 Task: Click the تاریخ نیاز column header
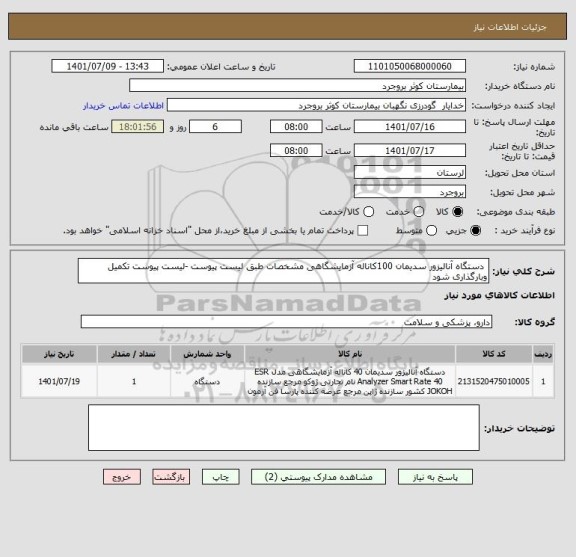[59, 354]
